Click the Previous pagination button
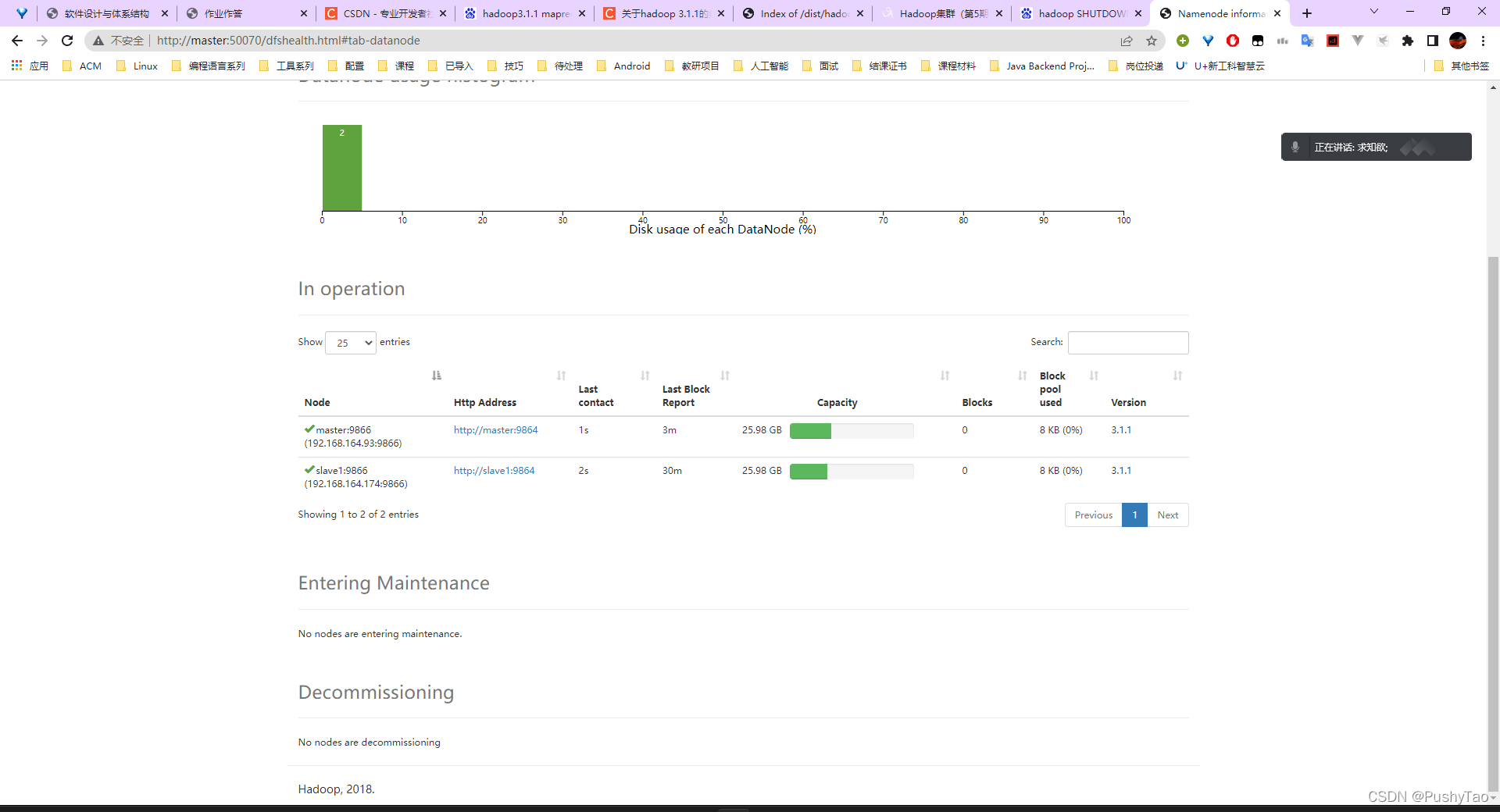Screen dimensions: 1500x812 pyautogui.click(x=1093, y=515)
